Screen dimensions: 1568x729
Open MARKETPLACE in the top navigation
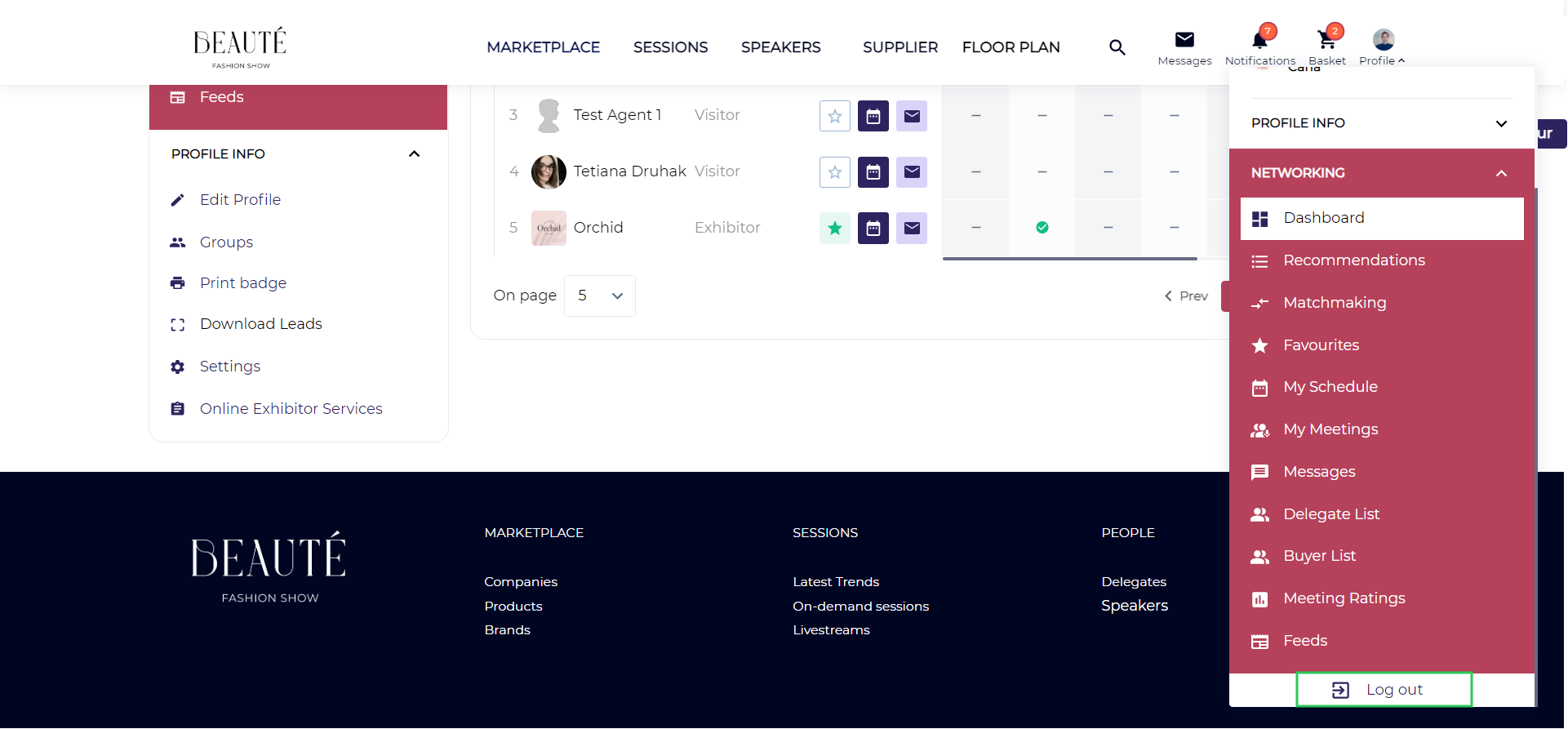tap(543, 47)
